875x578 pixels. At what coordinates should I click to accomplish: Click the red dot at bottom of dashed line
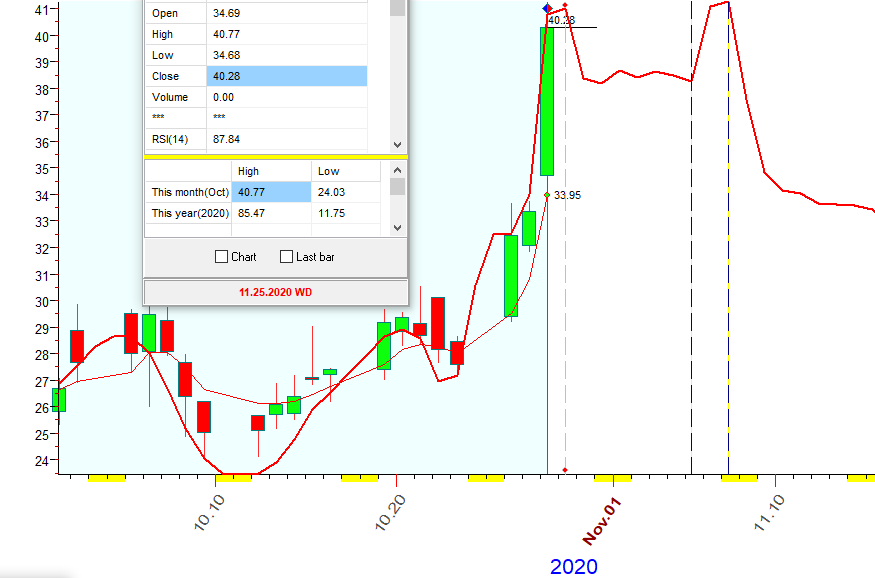pos(565,470)
